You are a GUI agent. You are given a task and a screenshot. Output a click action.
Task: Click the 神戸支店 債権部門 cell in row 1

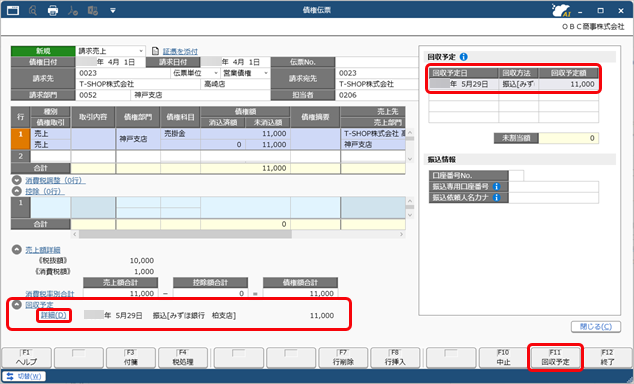tap(138, 139)
